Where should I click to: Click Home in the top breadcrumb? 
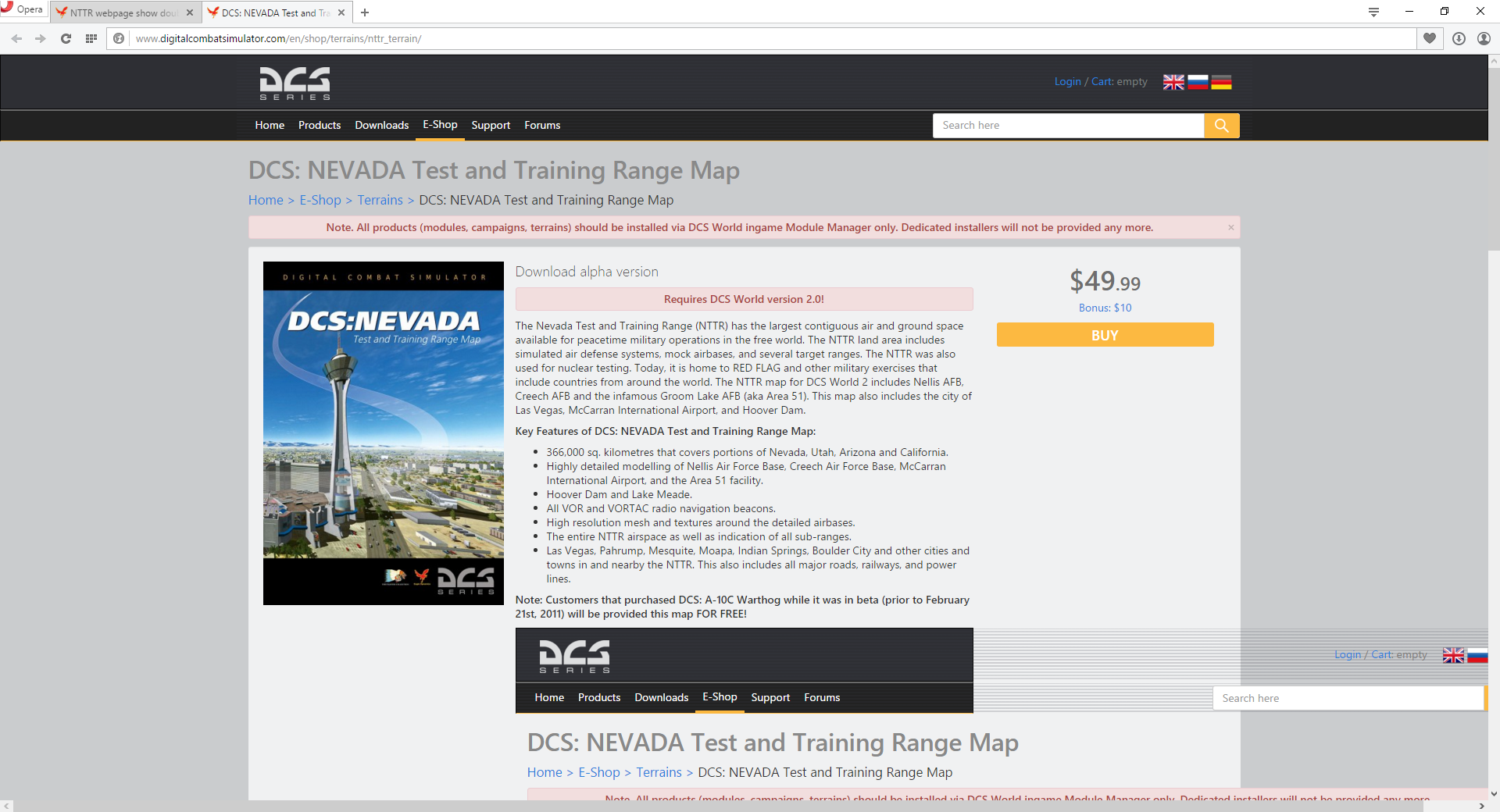266,200
